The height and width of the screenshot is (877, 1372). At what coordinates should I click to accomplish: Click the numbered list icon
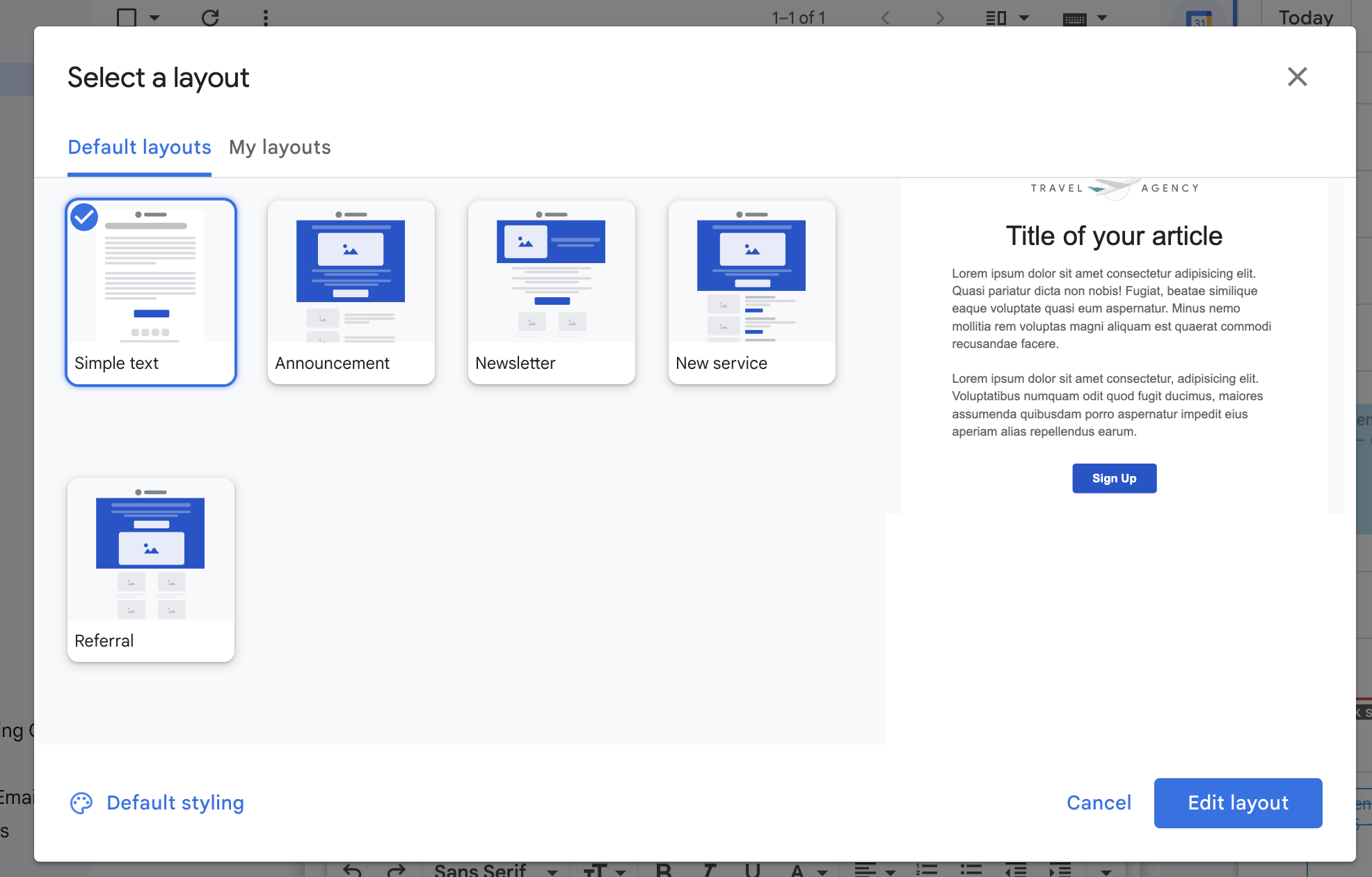[927, 870]
